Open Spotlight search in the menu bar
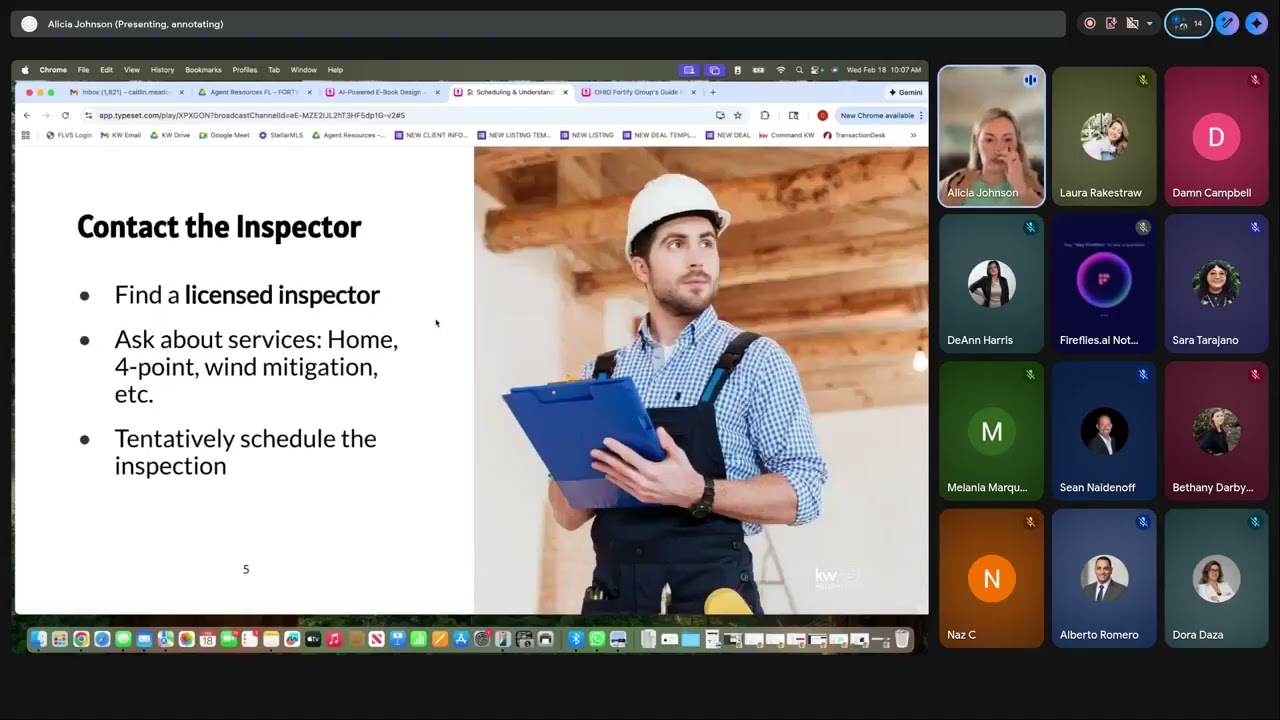The height and width of the screenshot is (720, 1280). (x=799, y=70)
